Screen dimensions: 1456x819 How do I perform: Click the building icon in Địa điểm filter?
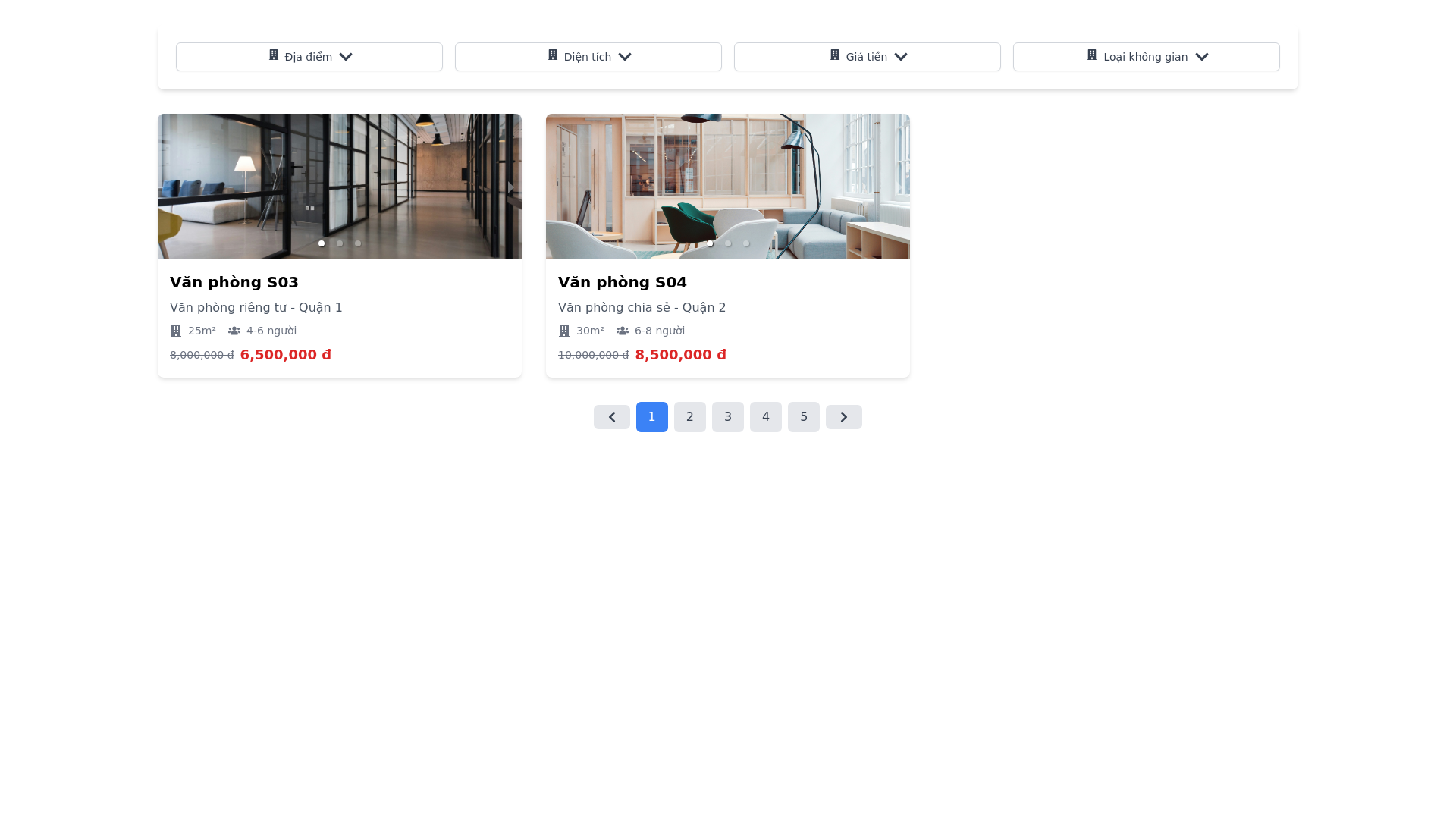click(x=274, y=55)
